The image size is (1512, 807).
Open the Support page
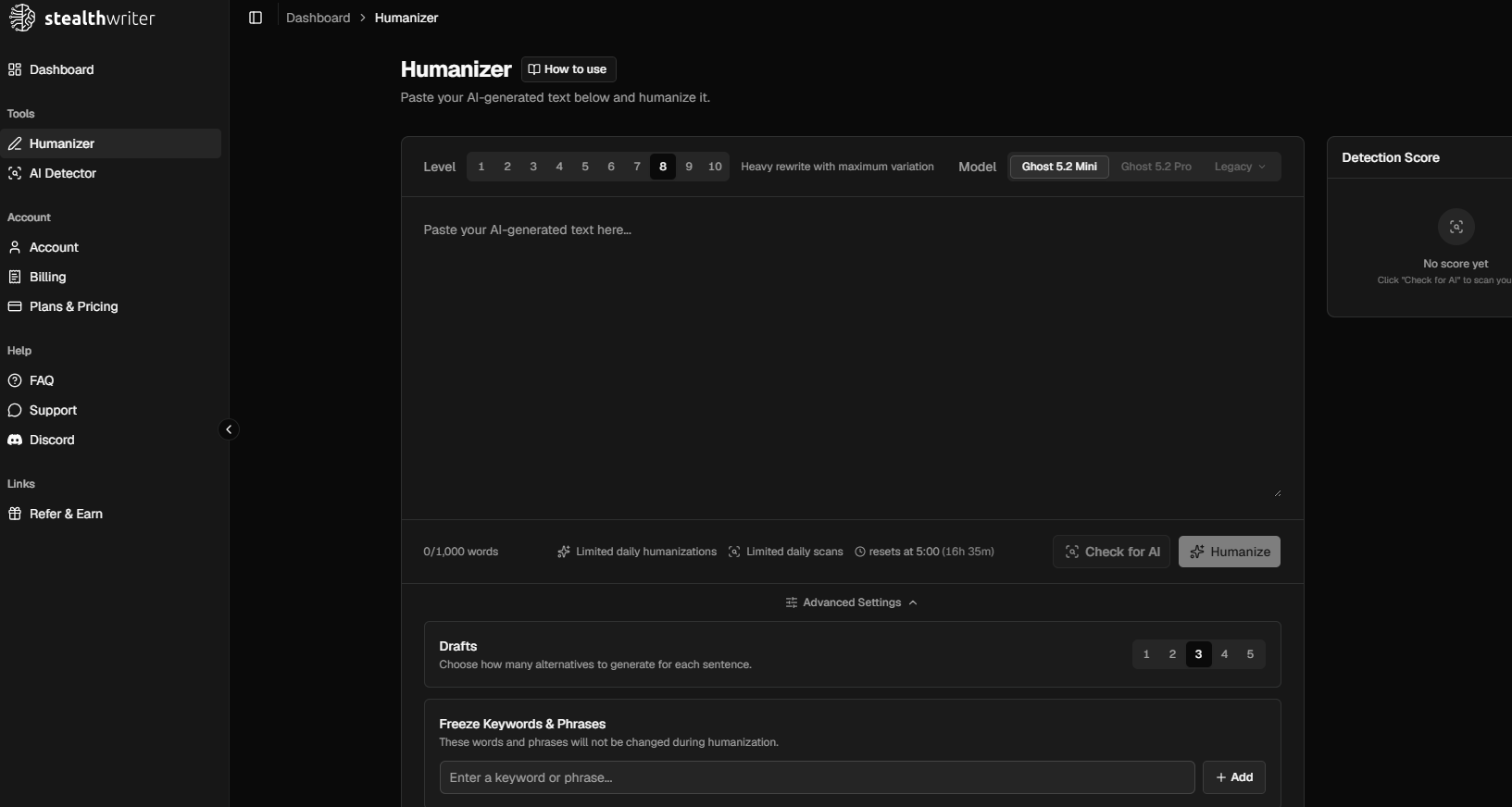click(x=111, y=410)
